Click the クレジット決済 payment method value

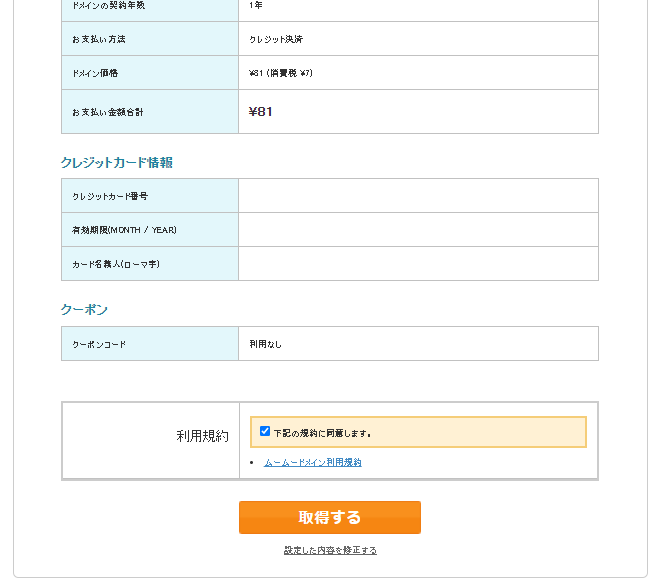point(276,39)
